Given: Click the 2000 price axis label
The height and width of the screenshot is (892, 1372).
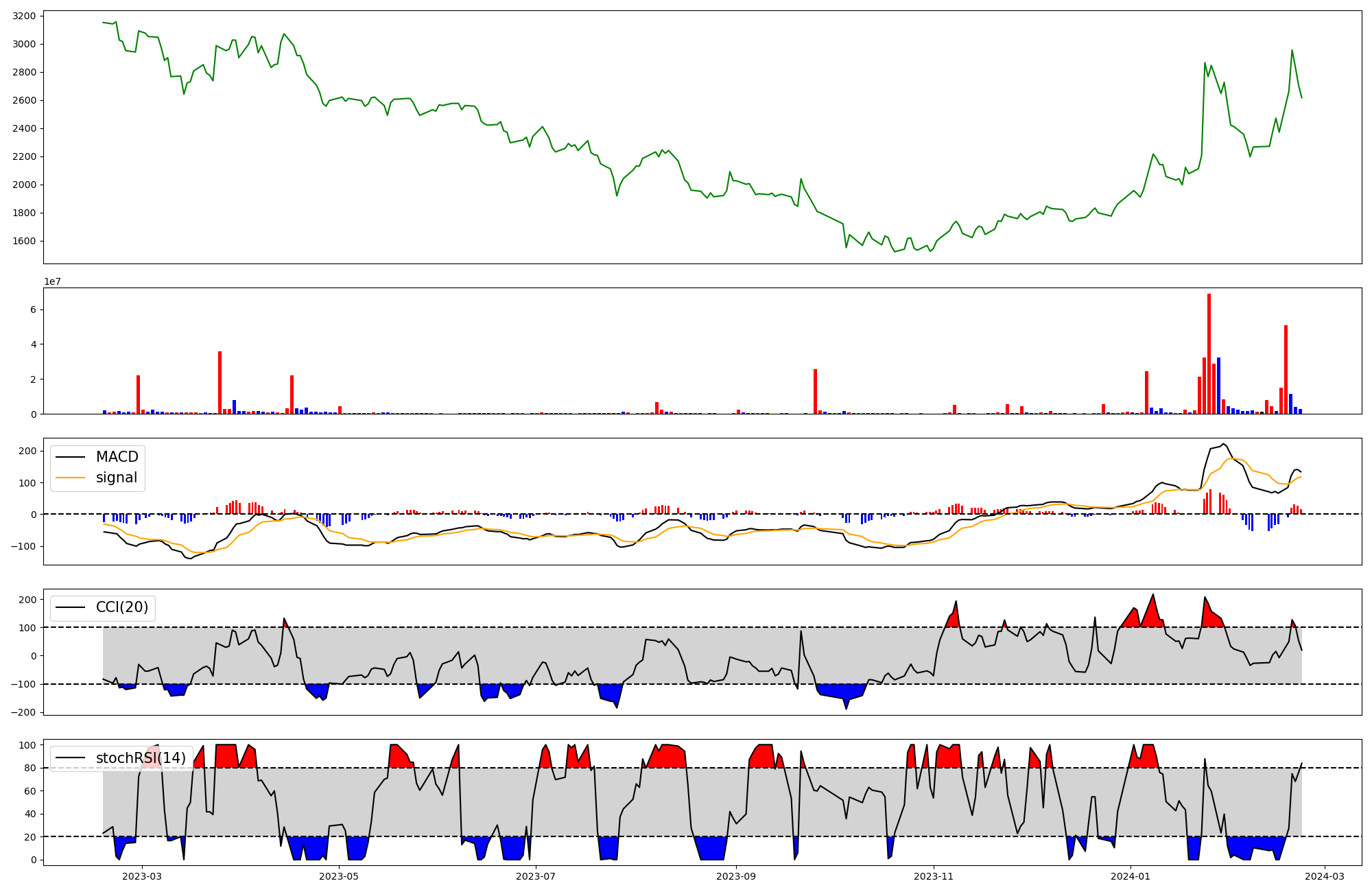Looking at the screenshot, I should tap(25, 185).
